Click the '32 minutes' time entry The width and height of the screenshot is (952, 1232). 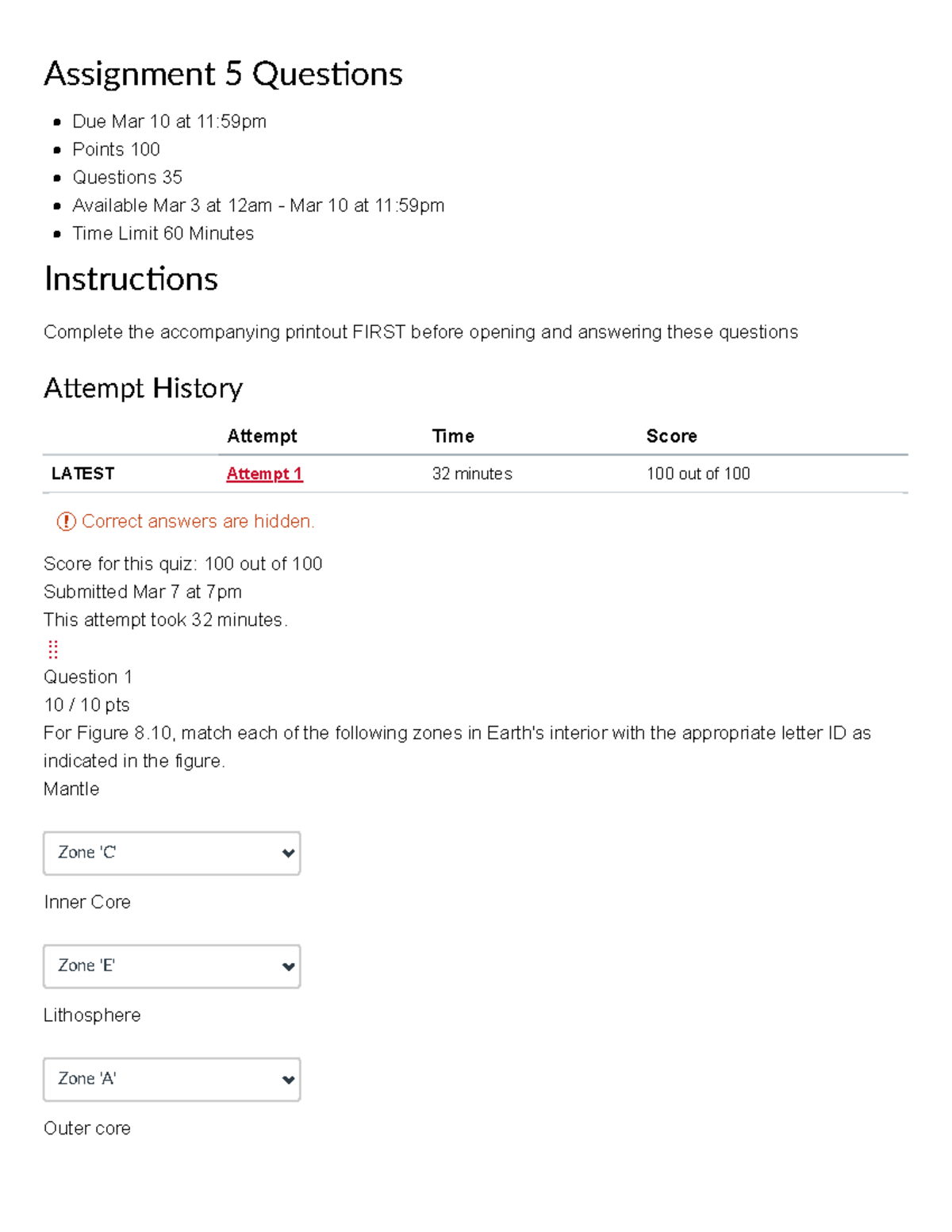(472, 474)
